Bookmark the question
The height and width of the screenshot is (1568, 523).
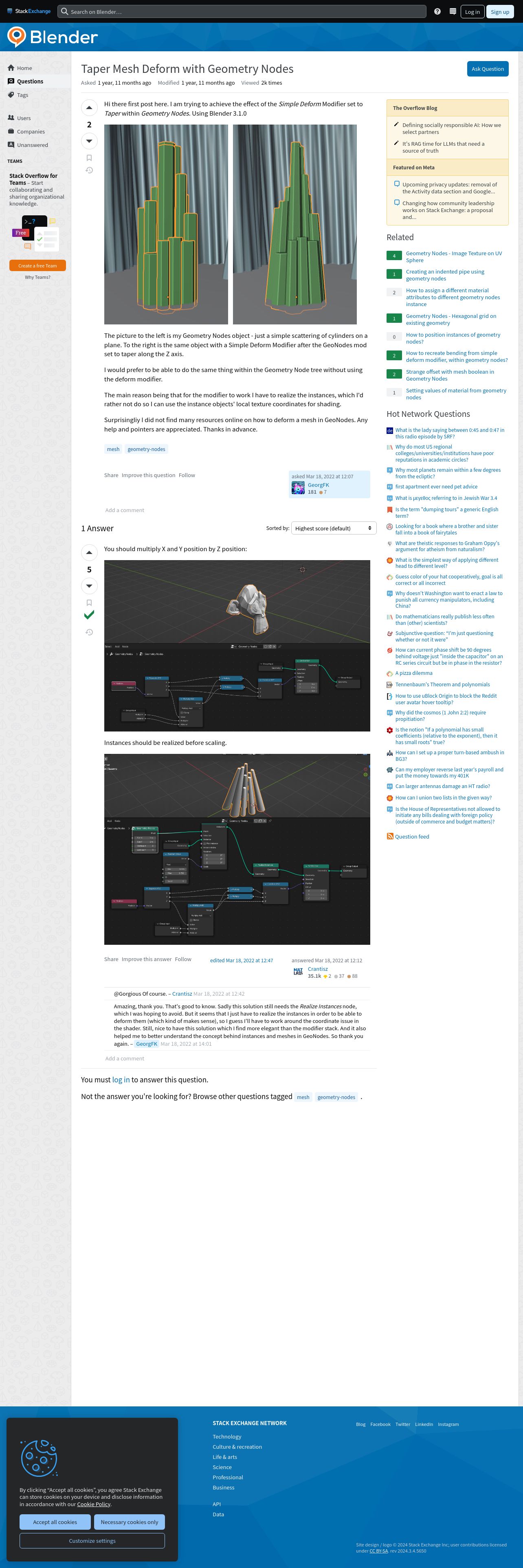pyautogui.click(x=89, y=158)
